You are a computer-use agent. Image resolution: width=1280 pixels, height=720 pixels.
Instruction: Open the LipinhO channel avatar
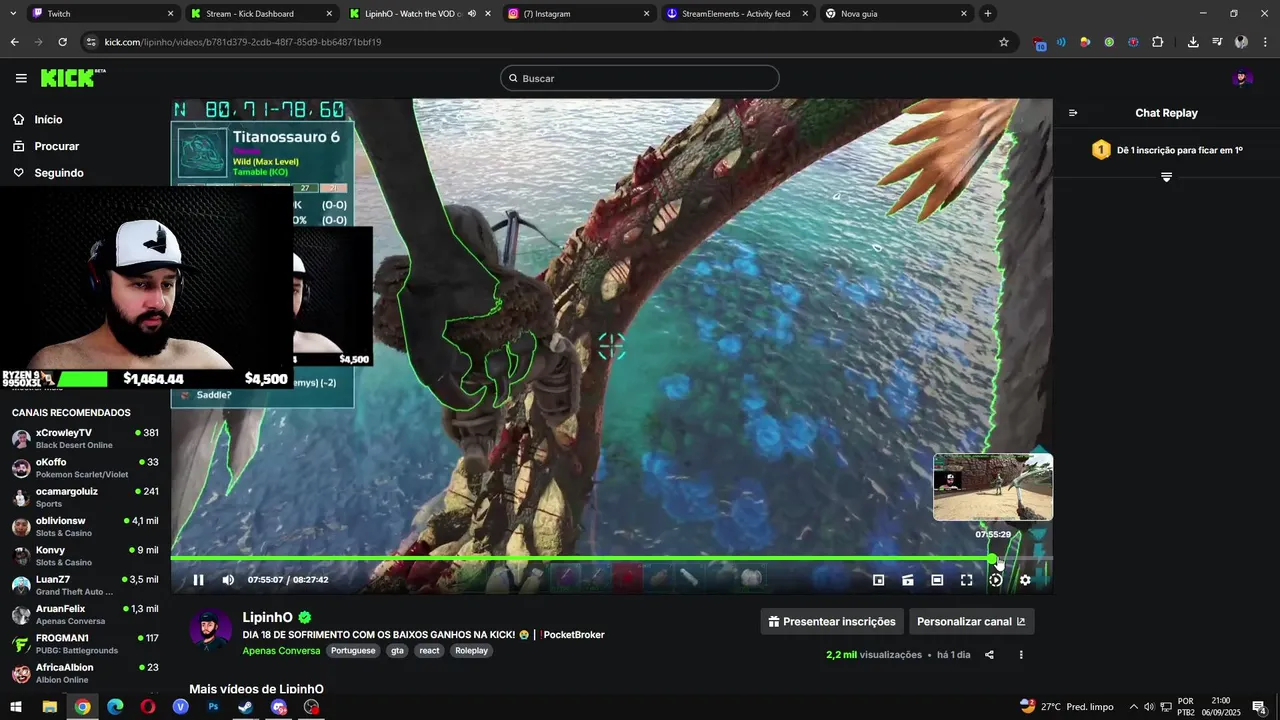[211, 630]
